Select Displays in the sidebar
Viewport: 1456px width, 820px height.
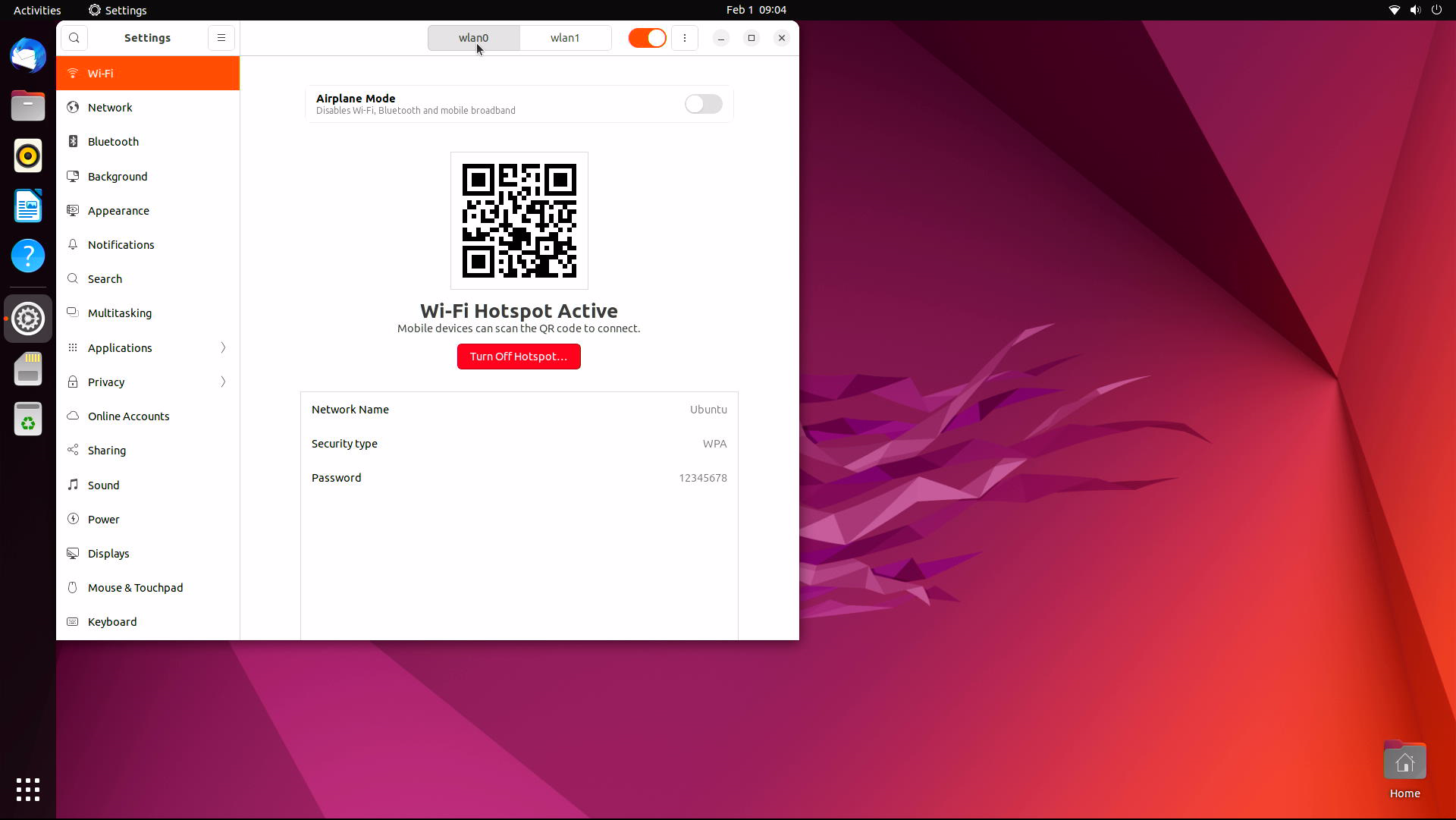tap(148, 553)
